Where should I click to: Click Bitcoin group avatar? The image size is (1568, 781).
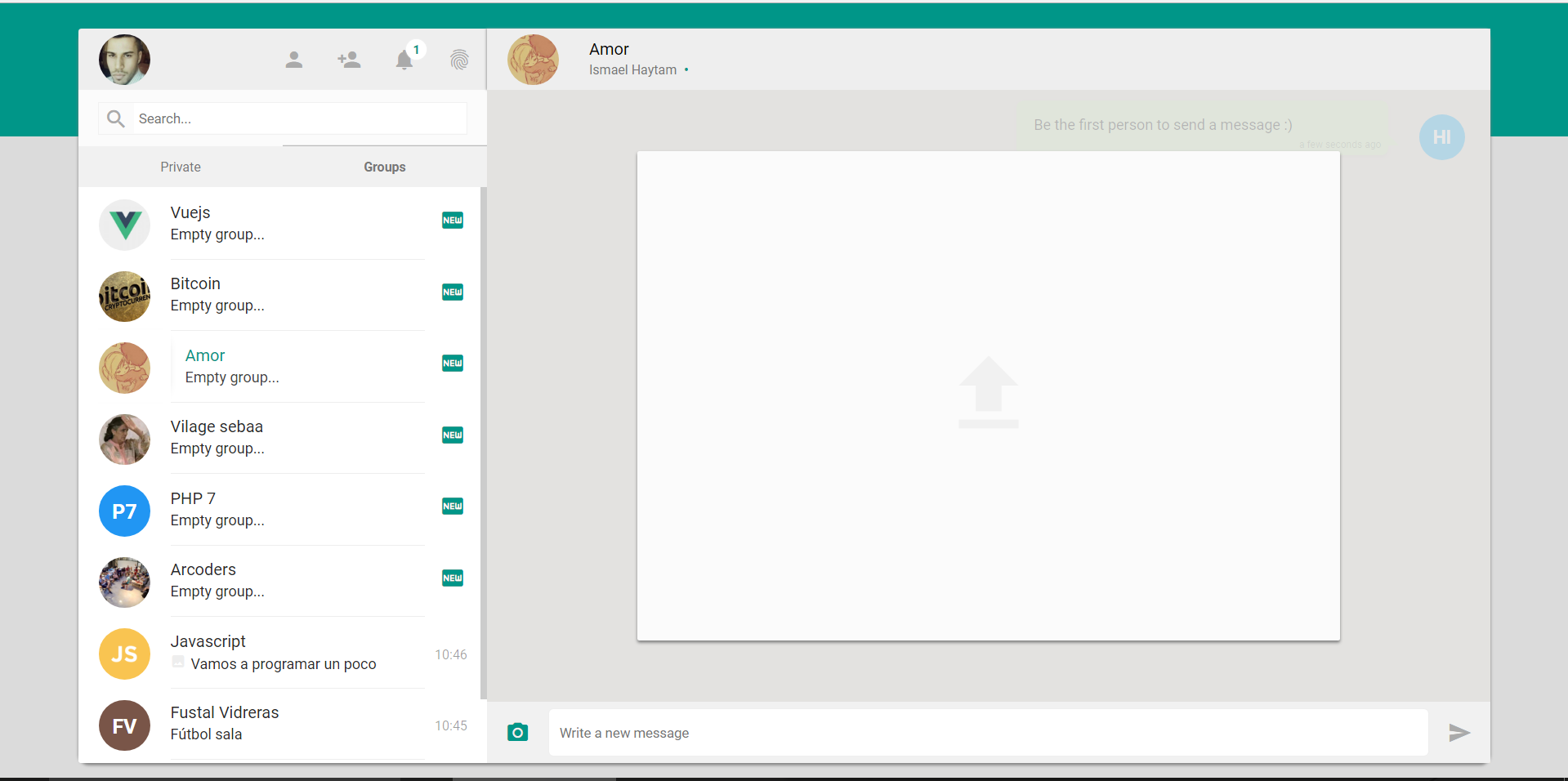pyautogui.click(x=124, y=297)
